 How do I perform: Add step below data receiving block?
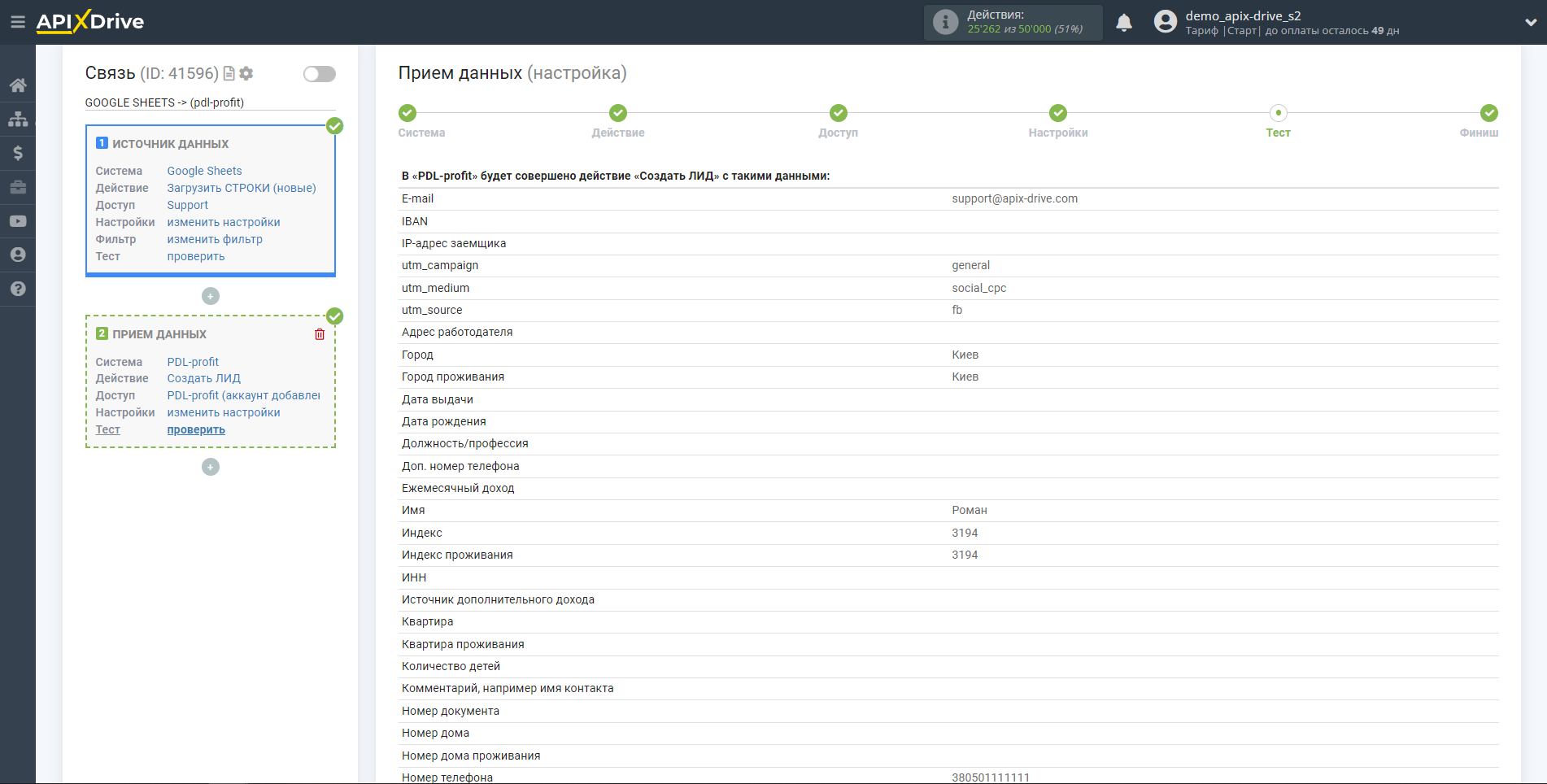[211, 467]
